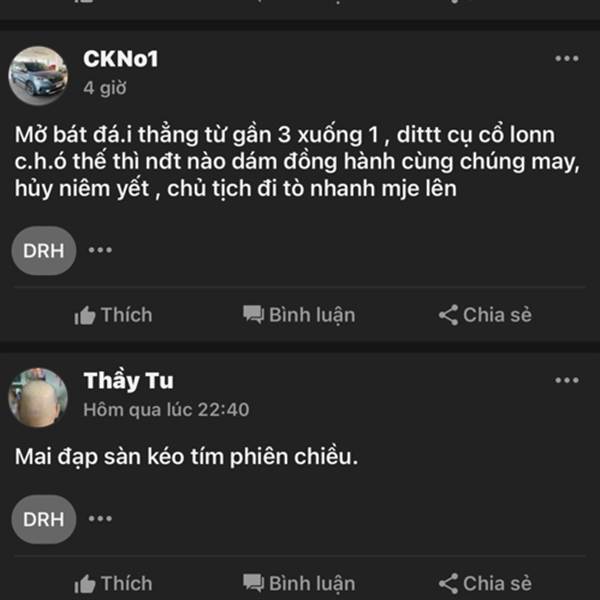
Task: Open the CKNo1 car profile picture
Action: (38, 75)
